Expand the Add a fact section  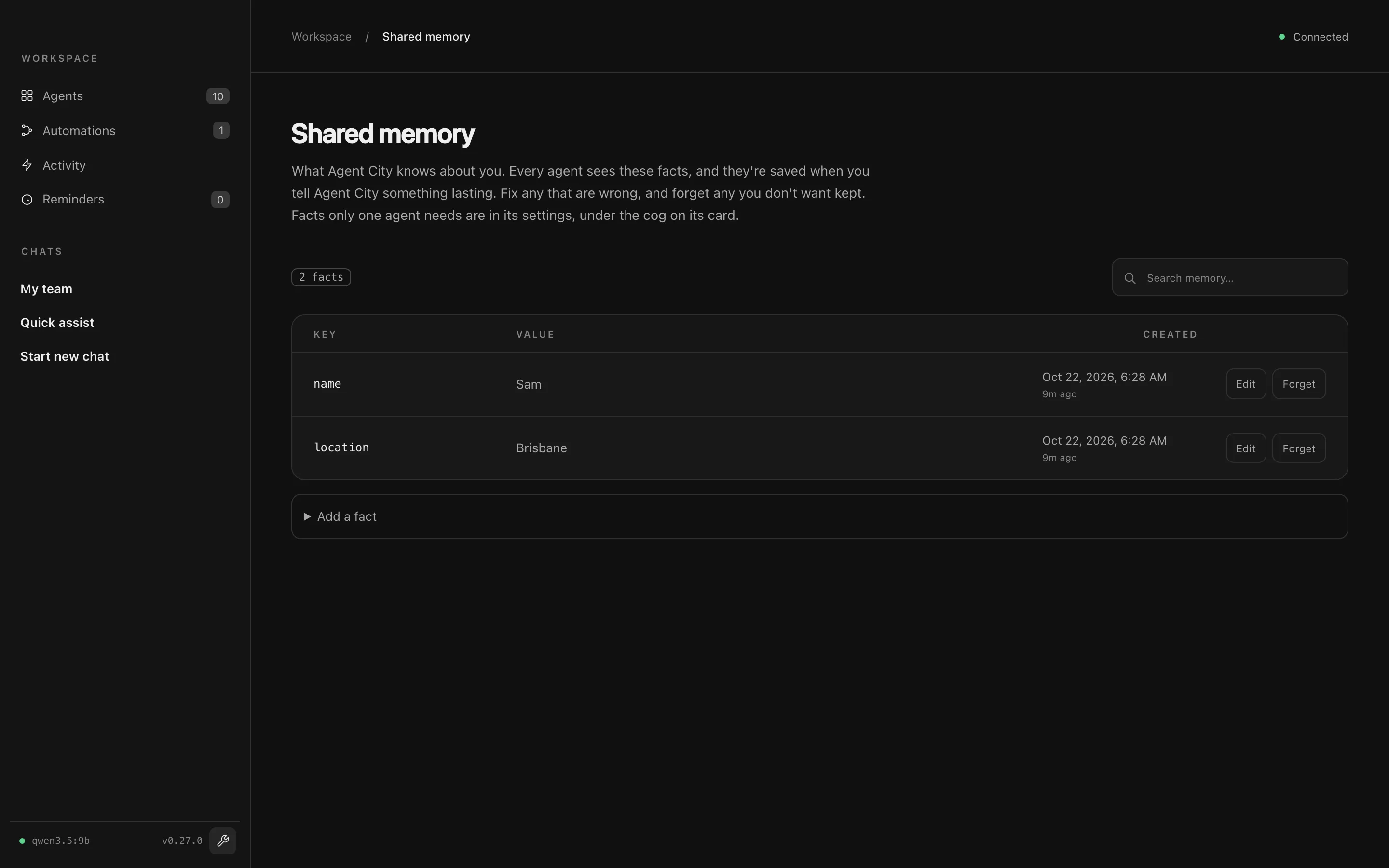coord(819,516)
